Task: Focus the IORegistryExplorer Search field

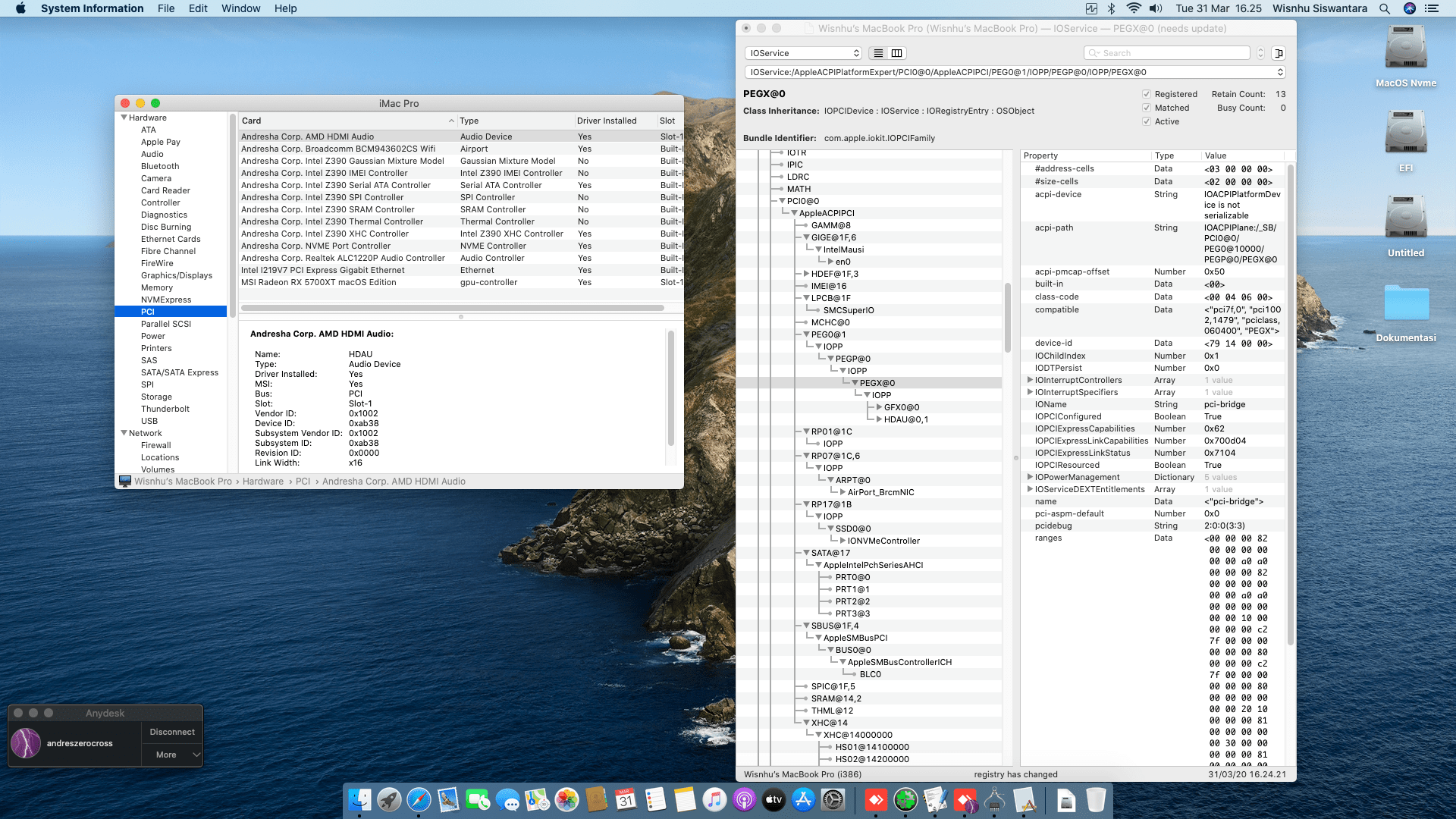Action: pyautogui.click(x=1167, y=53)
